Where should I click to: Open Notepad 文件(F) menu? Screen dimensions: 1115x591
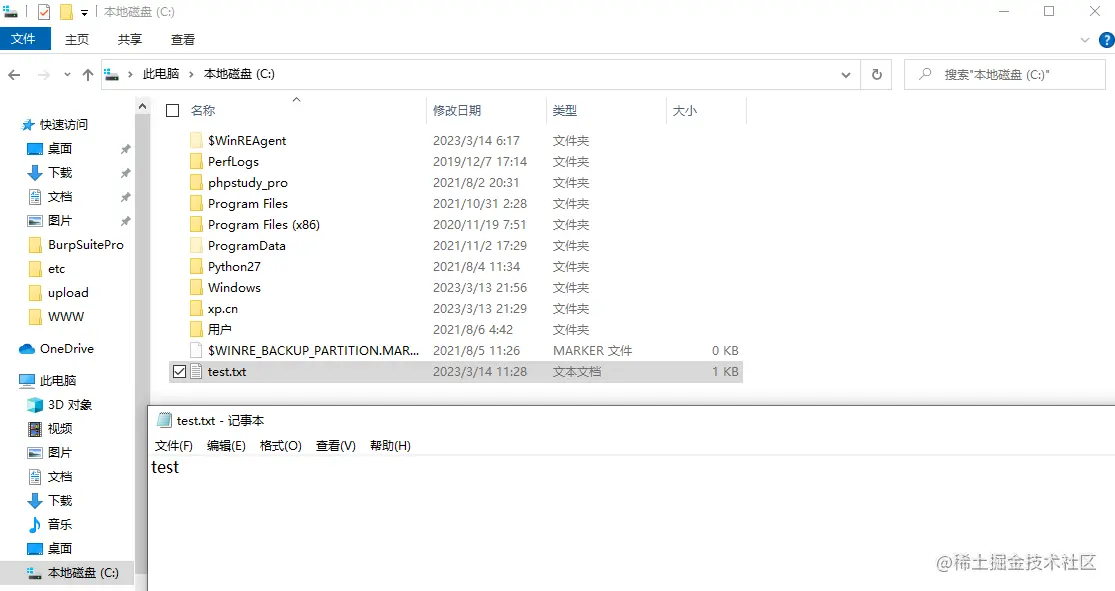click(174, 446)
